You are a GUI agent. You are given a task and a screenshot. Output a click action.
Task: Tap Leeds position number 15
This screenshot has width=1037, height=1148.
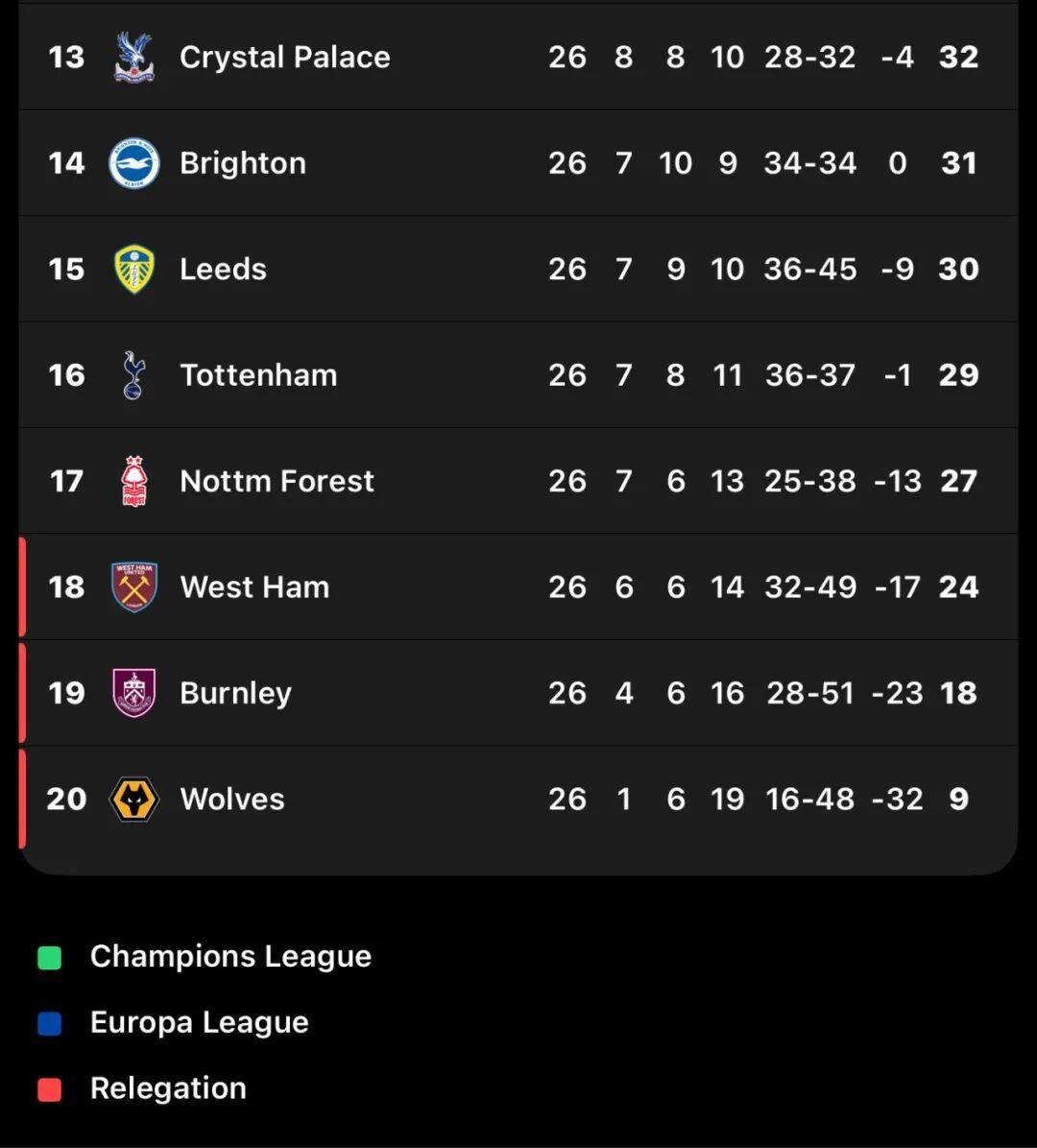coord(66,269)
